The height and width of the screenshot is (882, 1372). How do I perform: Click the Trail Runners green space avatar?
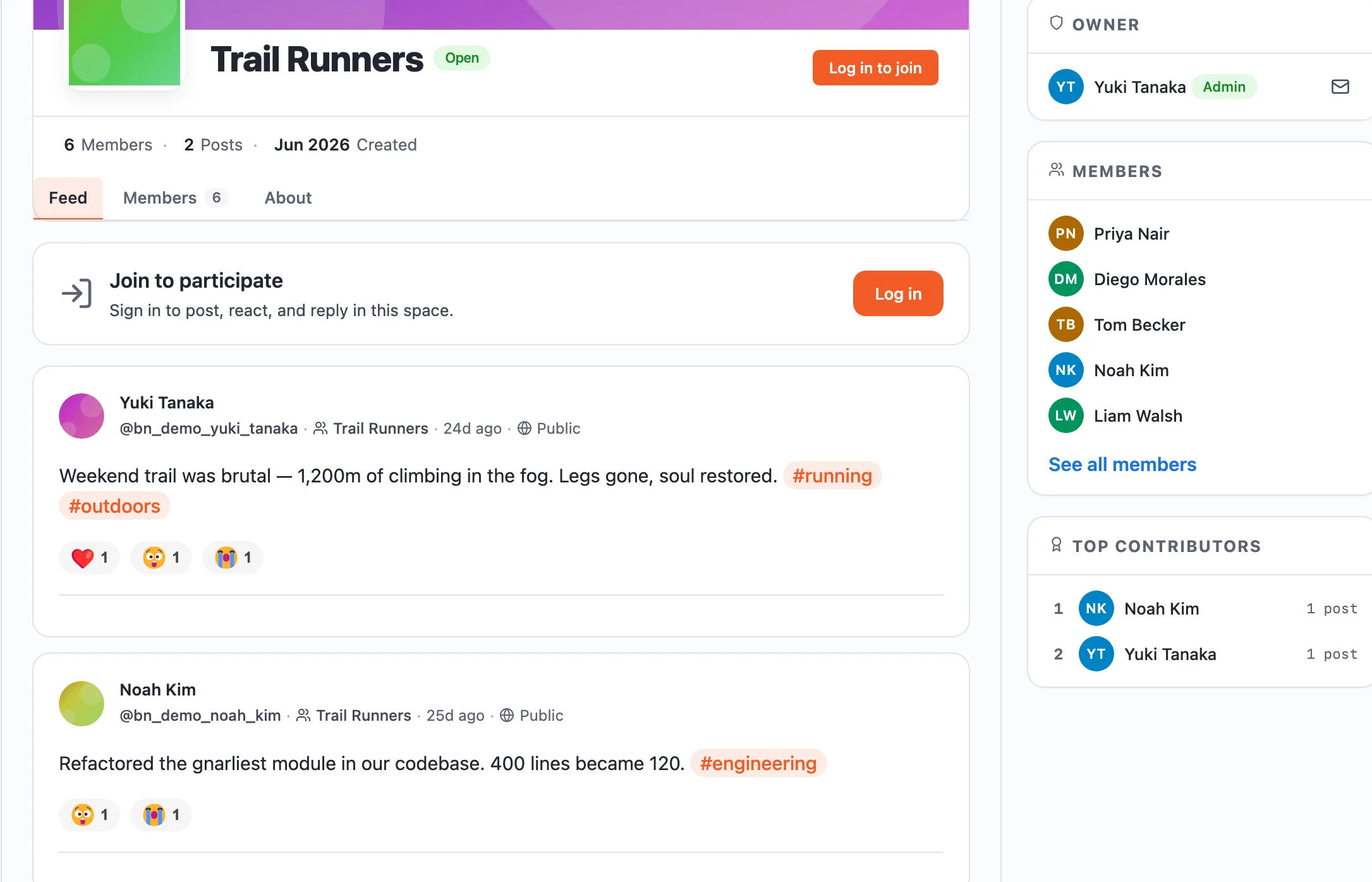tap(124, 42)
